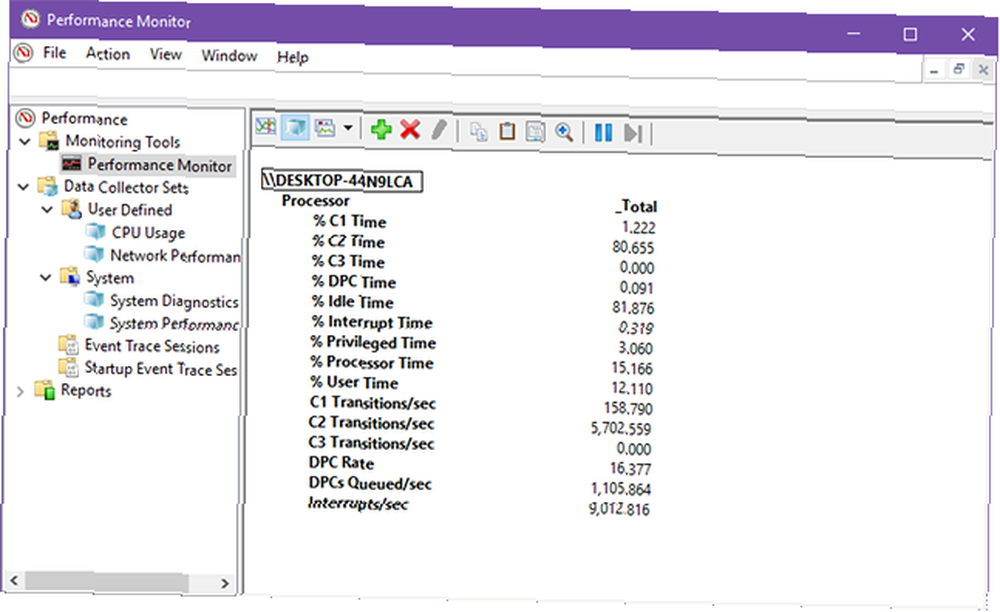
Task: Select the % Idle Time counter
Action: point(352,302)
